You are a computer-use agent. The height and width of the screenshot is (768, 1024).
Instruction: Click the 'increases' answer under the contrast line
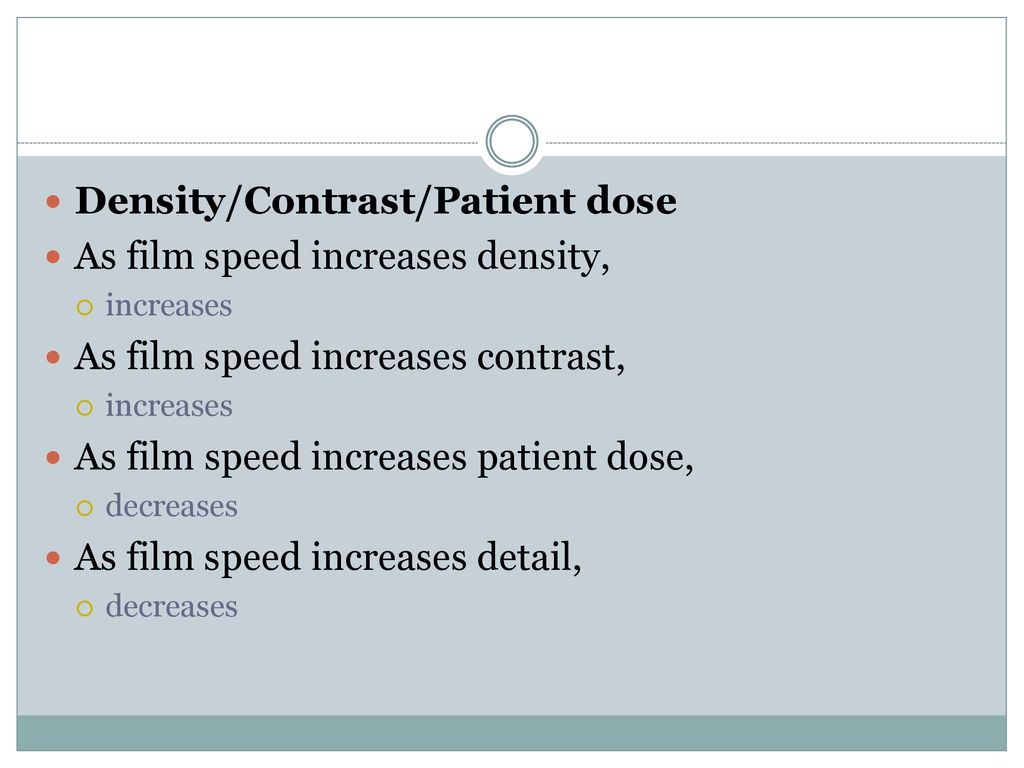(168, 406)
